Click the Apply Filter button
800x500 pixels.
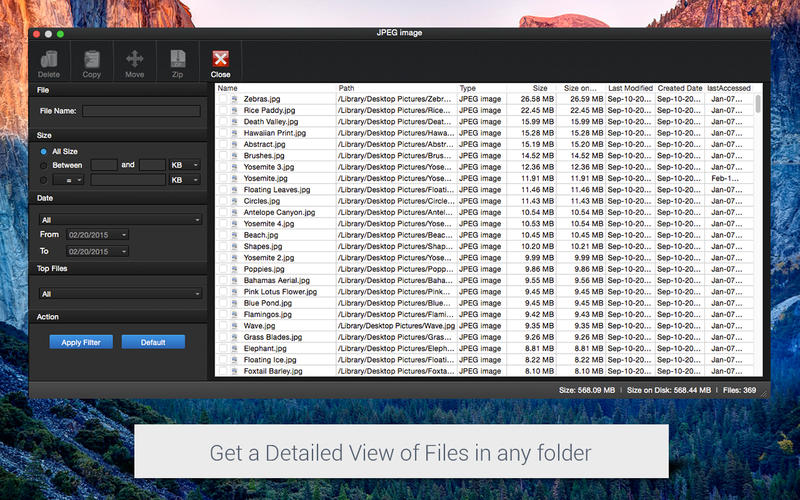pyautogui.click(x=81, y=342)
